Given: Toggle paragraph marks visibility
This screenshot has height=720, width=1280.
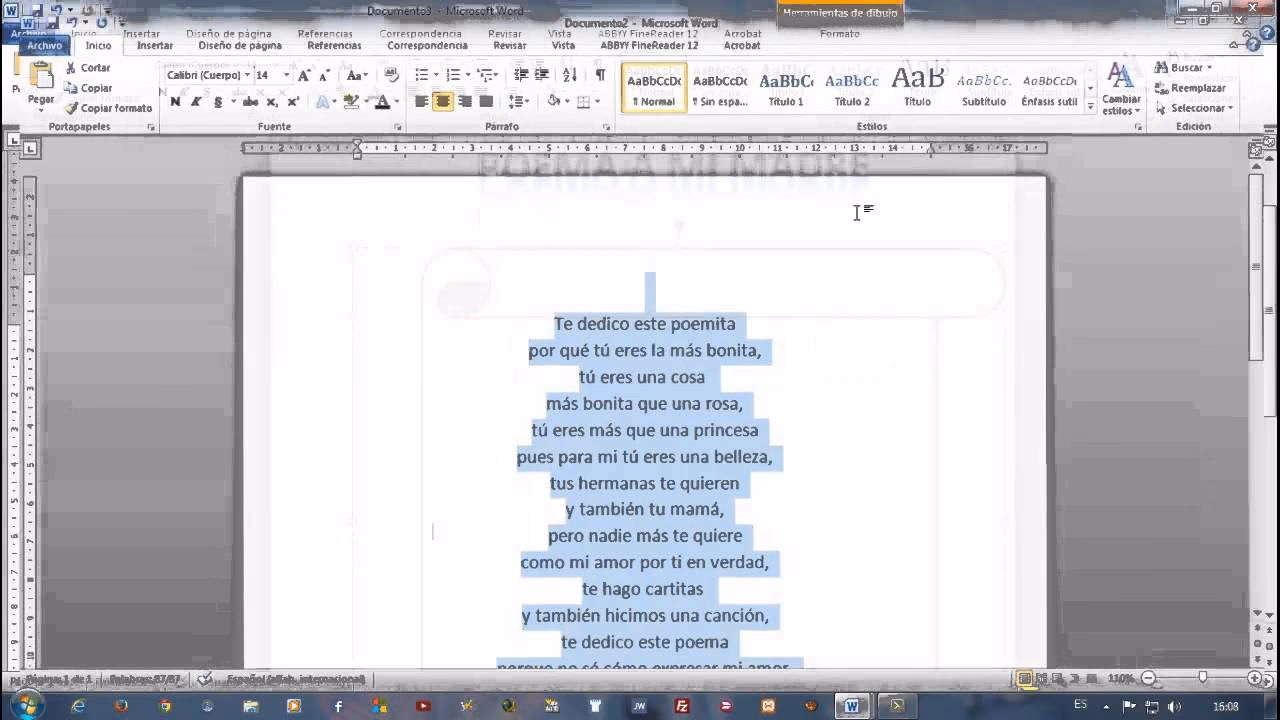Looking at the screenshot, I should pyautogui.click(x=601, y=75).
